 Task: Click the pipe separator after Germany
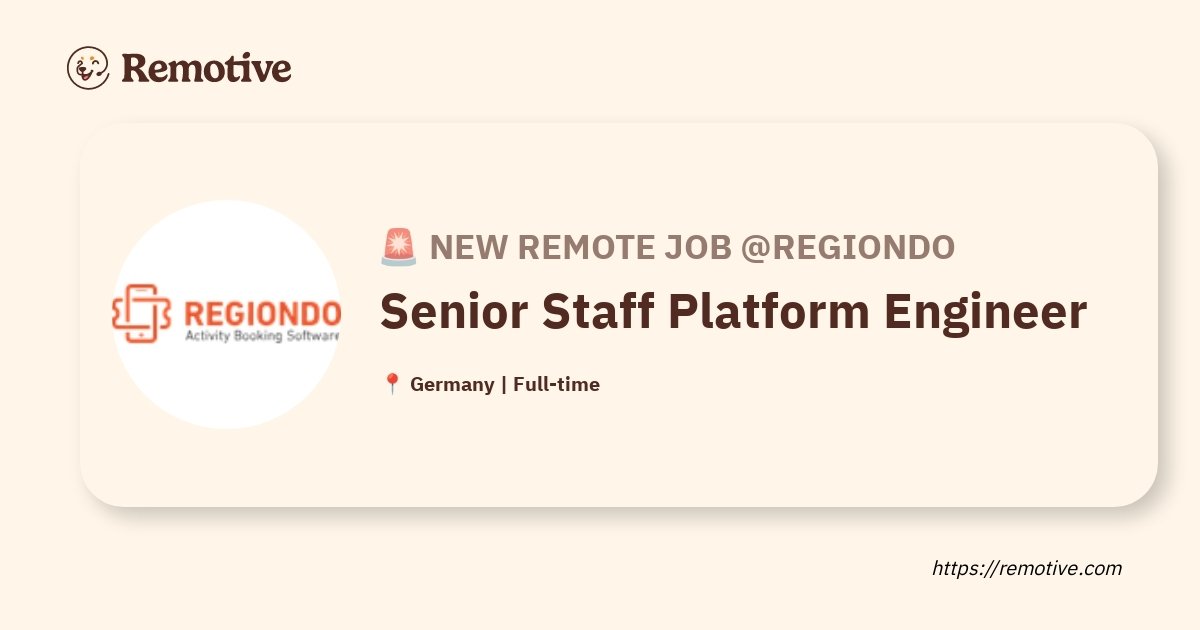pos(504,384)
